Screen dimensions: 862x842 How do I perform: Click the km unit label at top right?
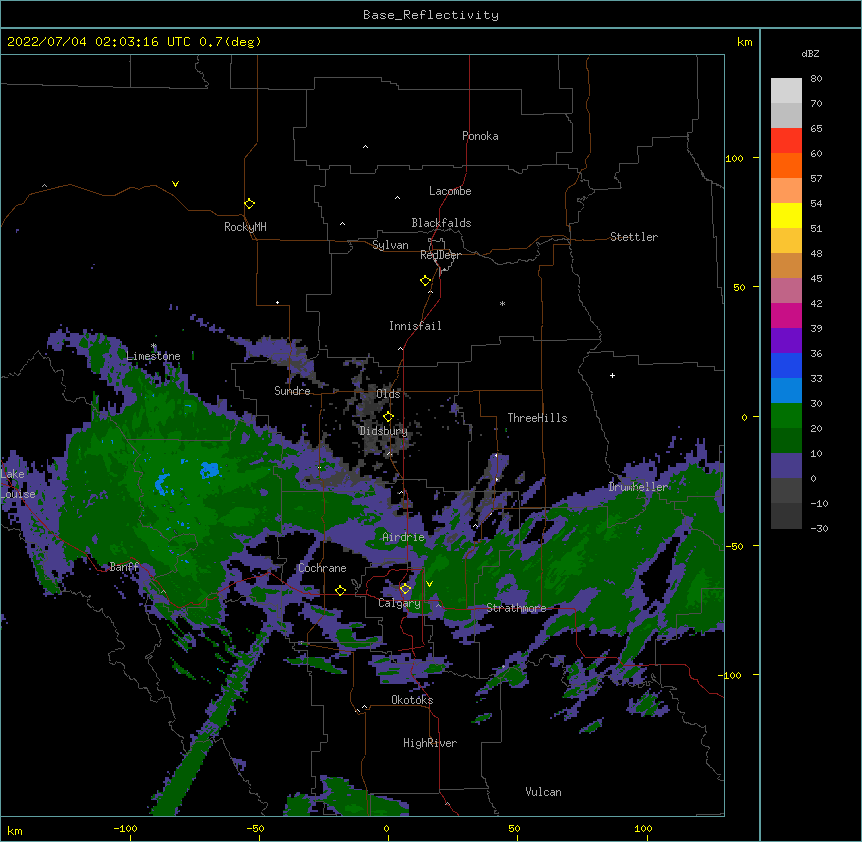click(744, 42)
